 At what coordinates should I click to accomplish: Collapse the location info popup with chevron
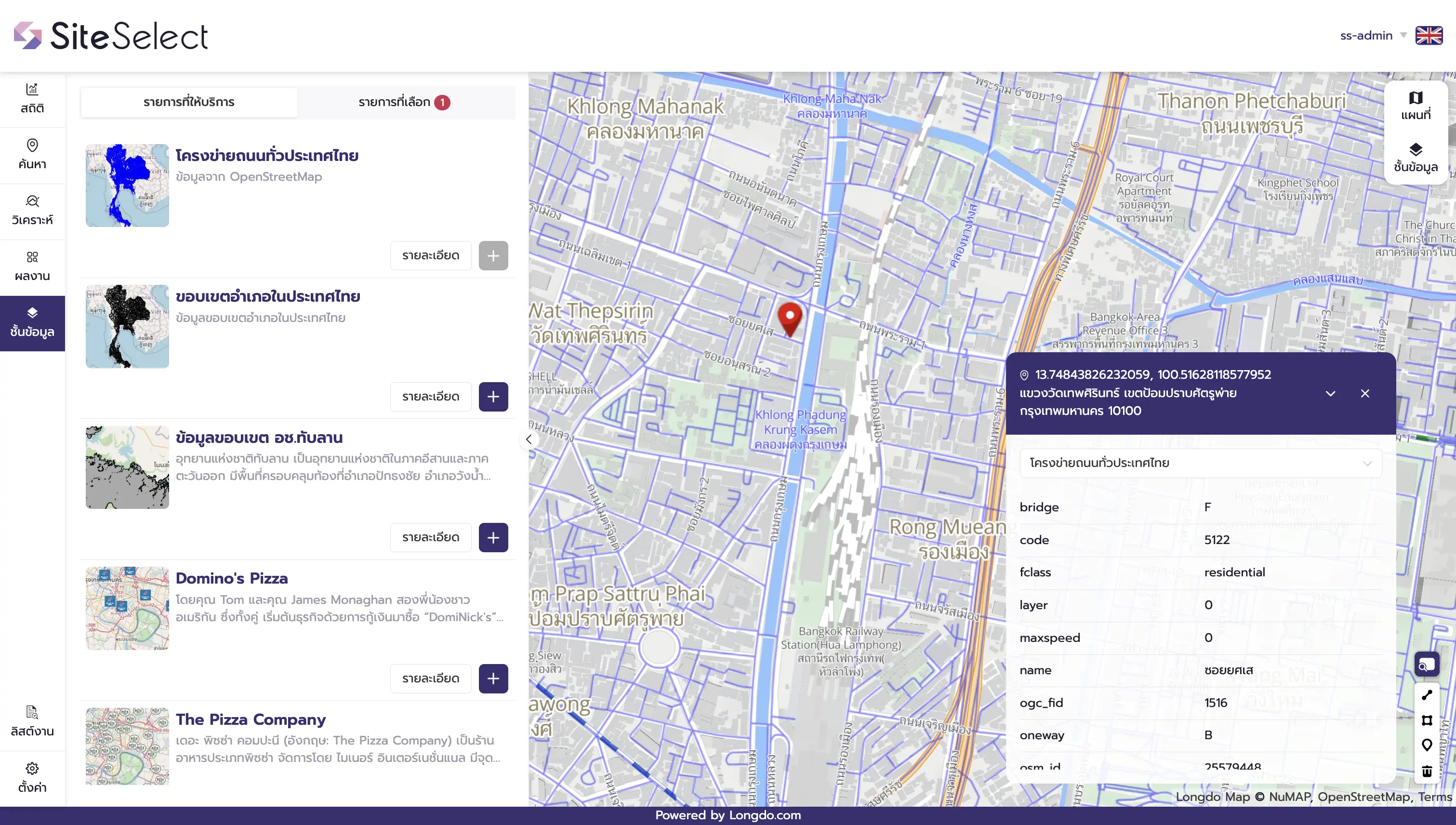1330,393
